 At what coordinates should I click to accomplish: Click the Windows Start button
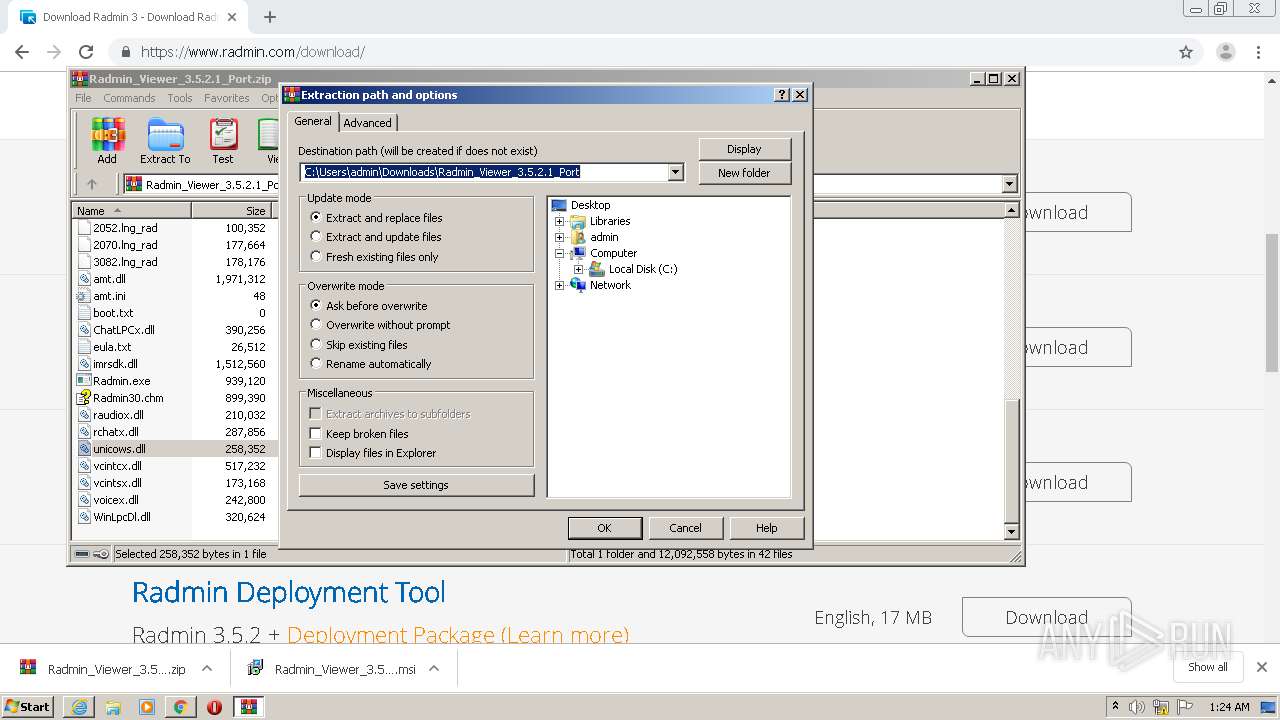click(x=28, y=707)
